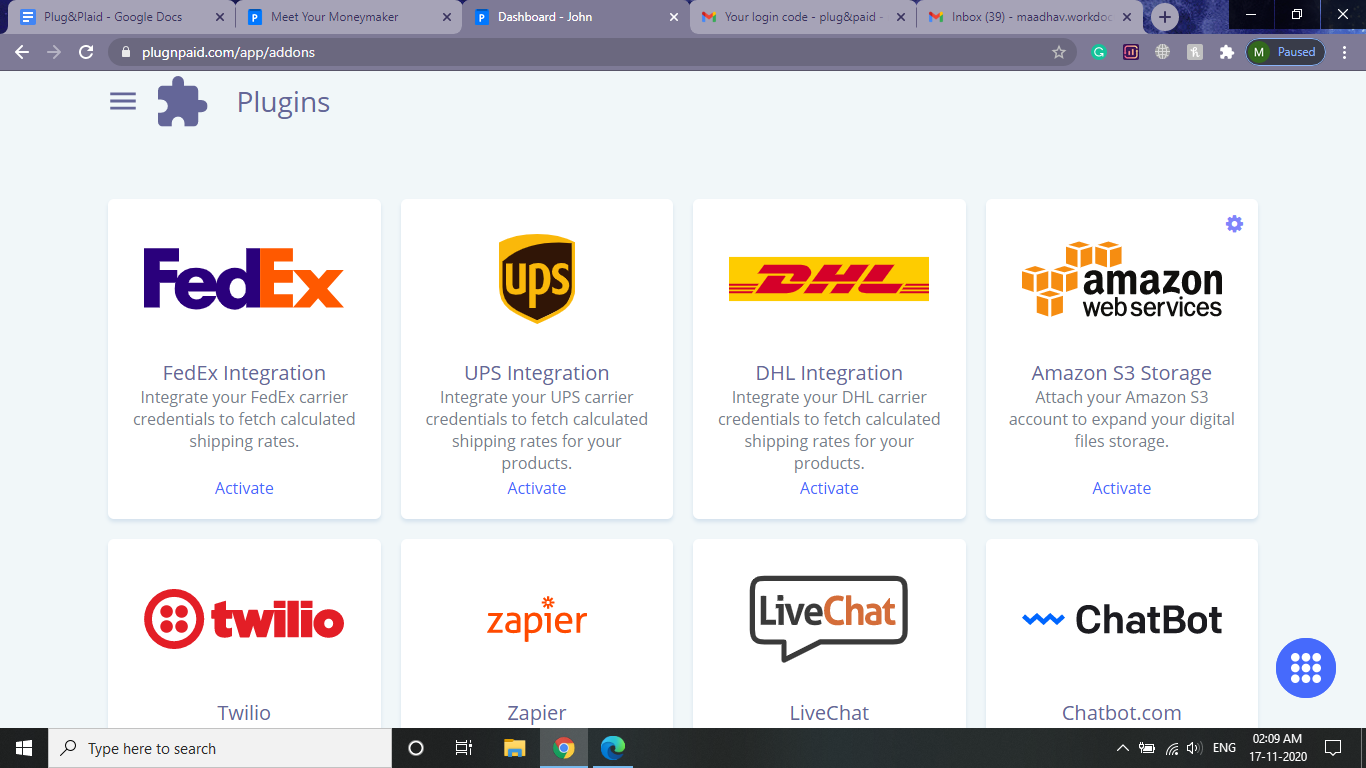Reload the current page
1366x768 pixels.
click(x=86, y=52)
